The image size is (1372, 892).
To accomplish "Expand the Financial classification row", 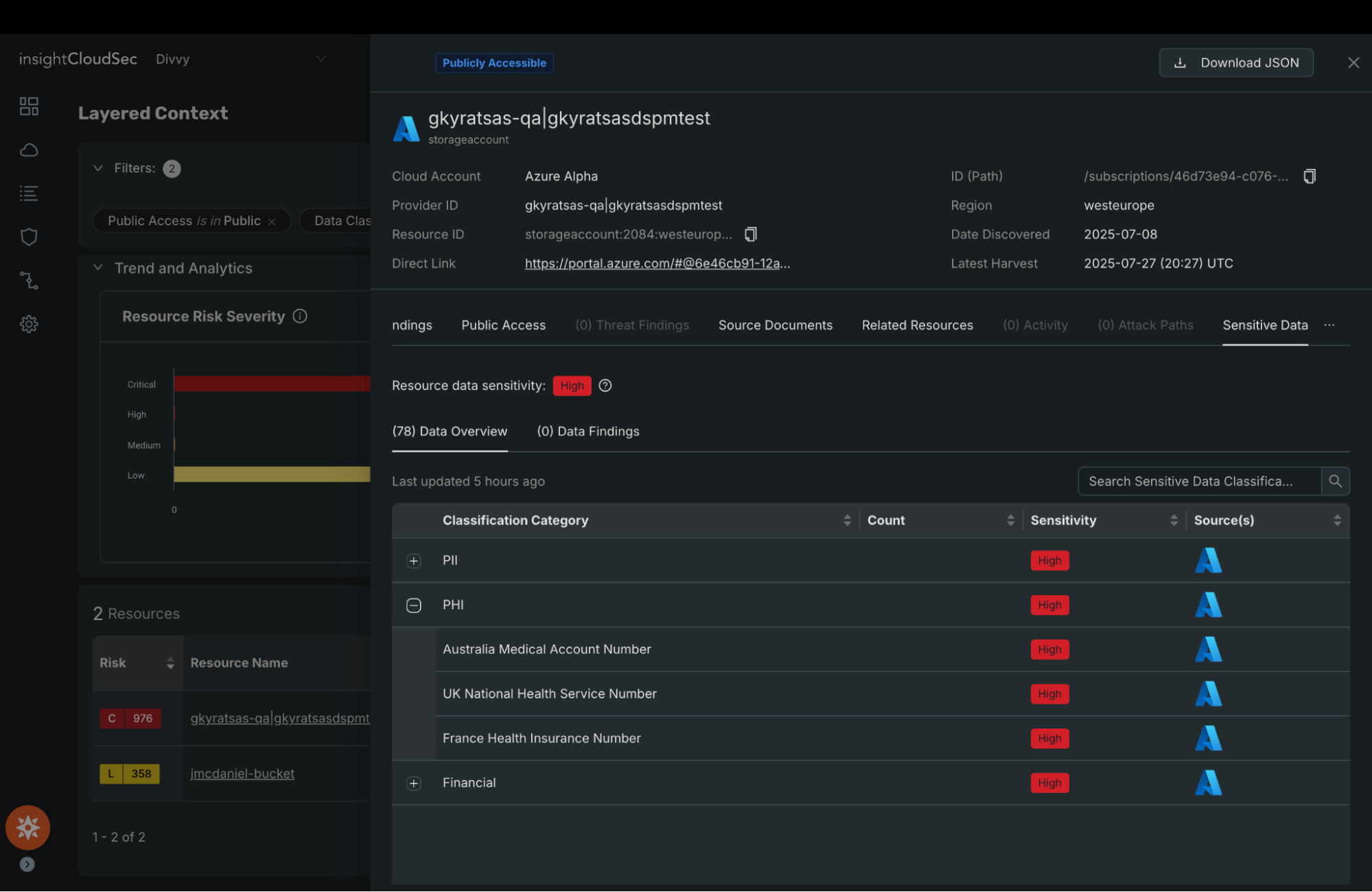I will [x=414, y=784].
